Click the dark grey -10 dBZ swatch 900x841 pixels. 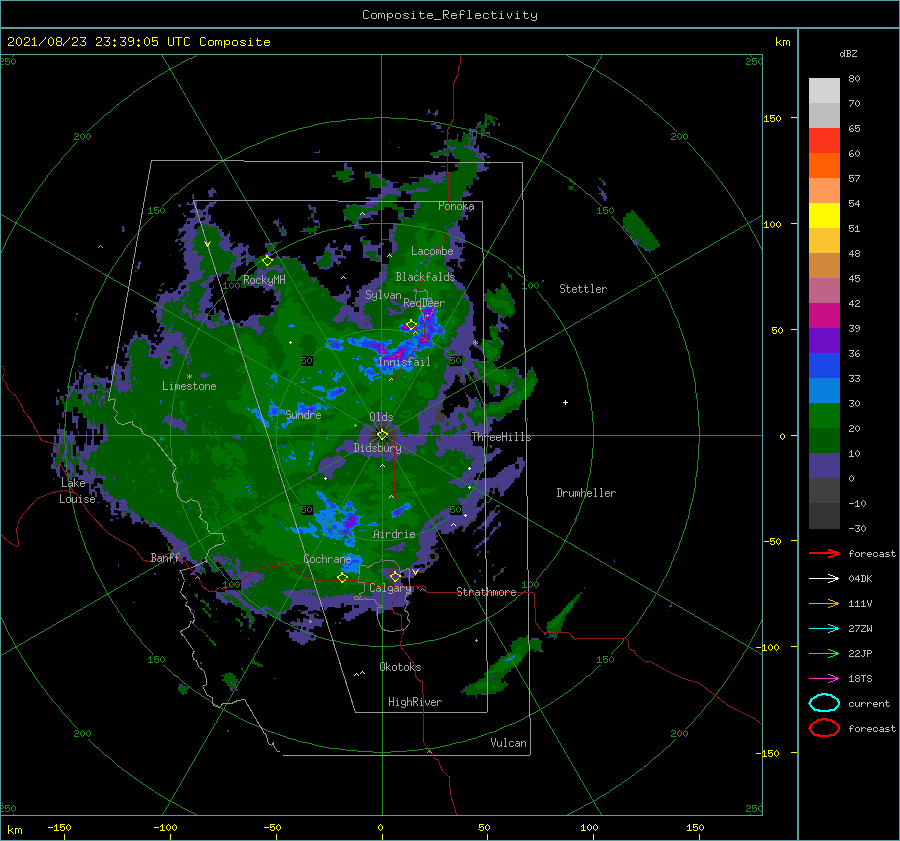pyautogui.click(x=824, y=515)
